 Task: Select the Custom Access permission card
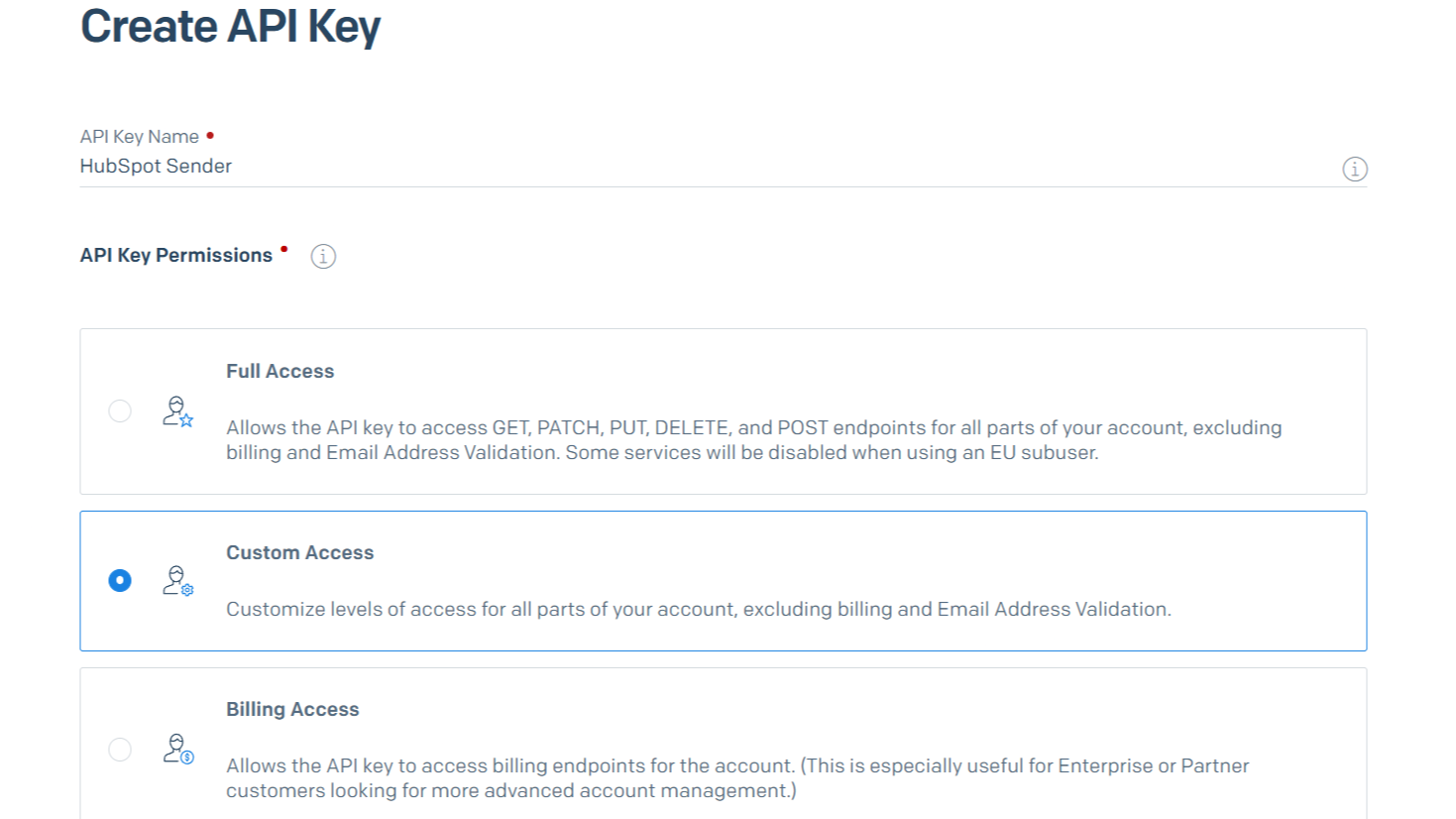pyautogui.click(x=724, y=581)
